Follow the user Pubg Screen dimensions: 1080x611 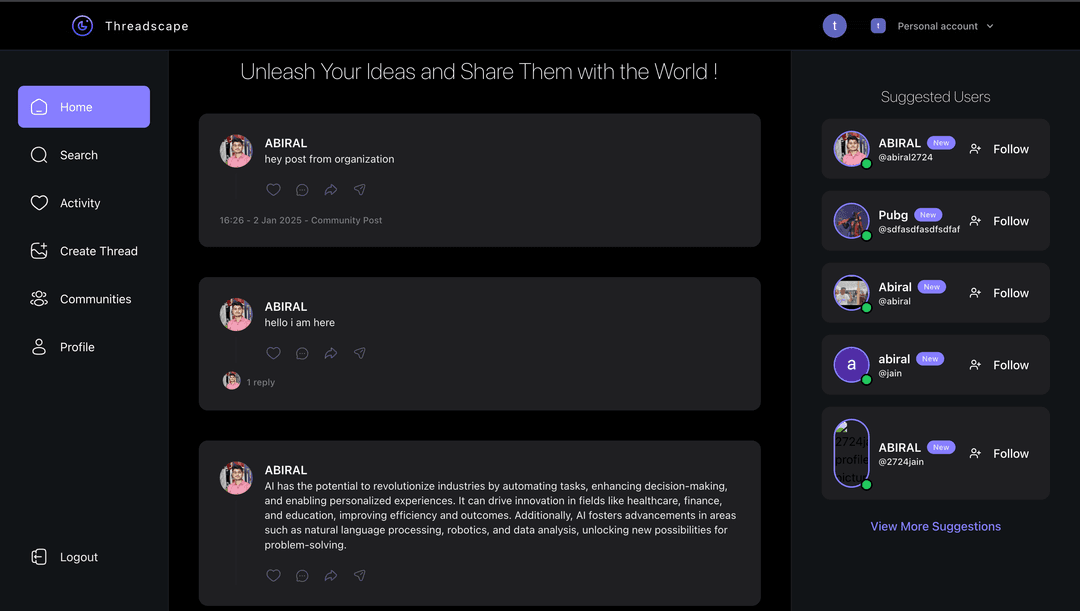(999, 221)
